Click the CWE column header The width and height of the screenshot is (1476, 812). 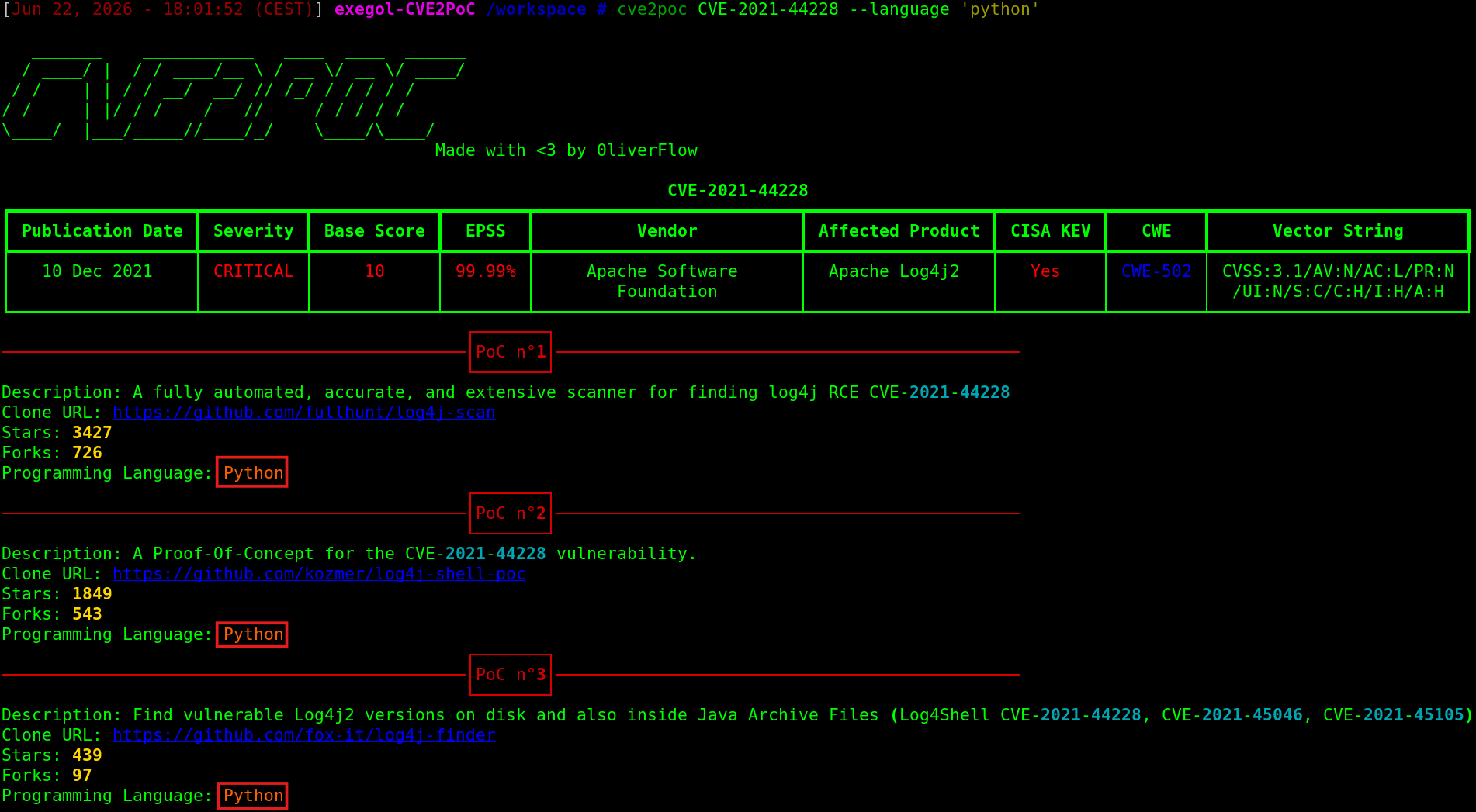click(1156, 231)
